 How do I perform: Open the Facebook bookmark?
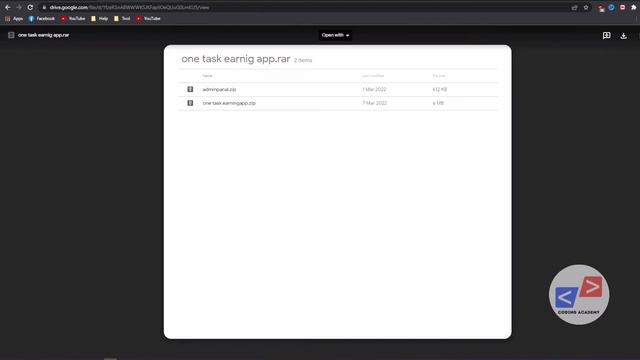click(x=42, y=18)
